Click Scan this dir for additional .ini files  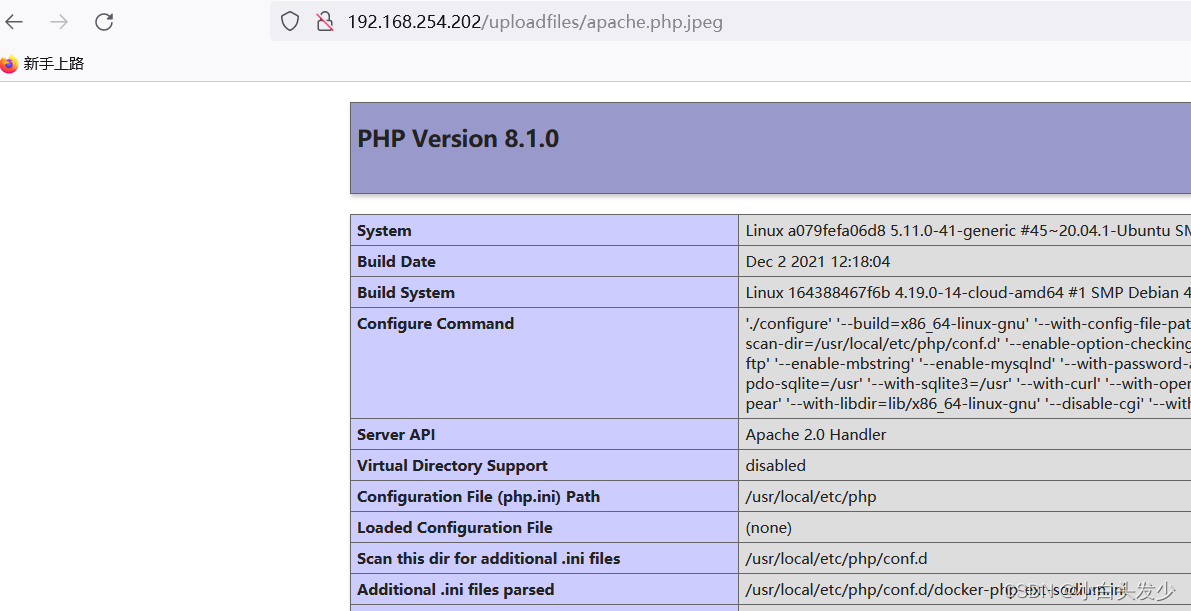click(x=488, y=559)
